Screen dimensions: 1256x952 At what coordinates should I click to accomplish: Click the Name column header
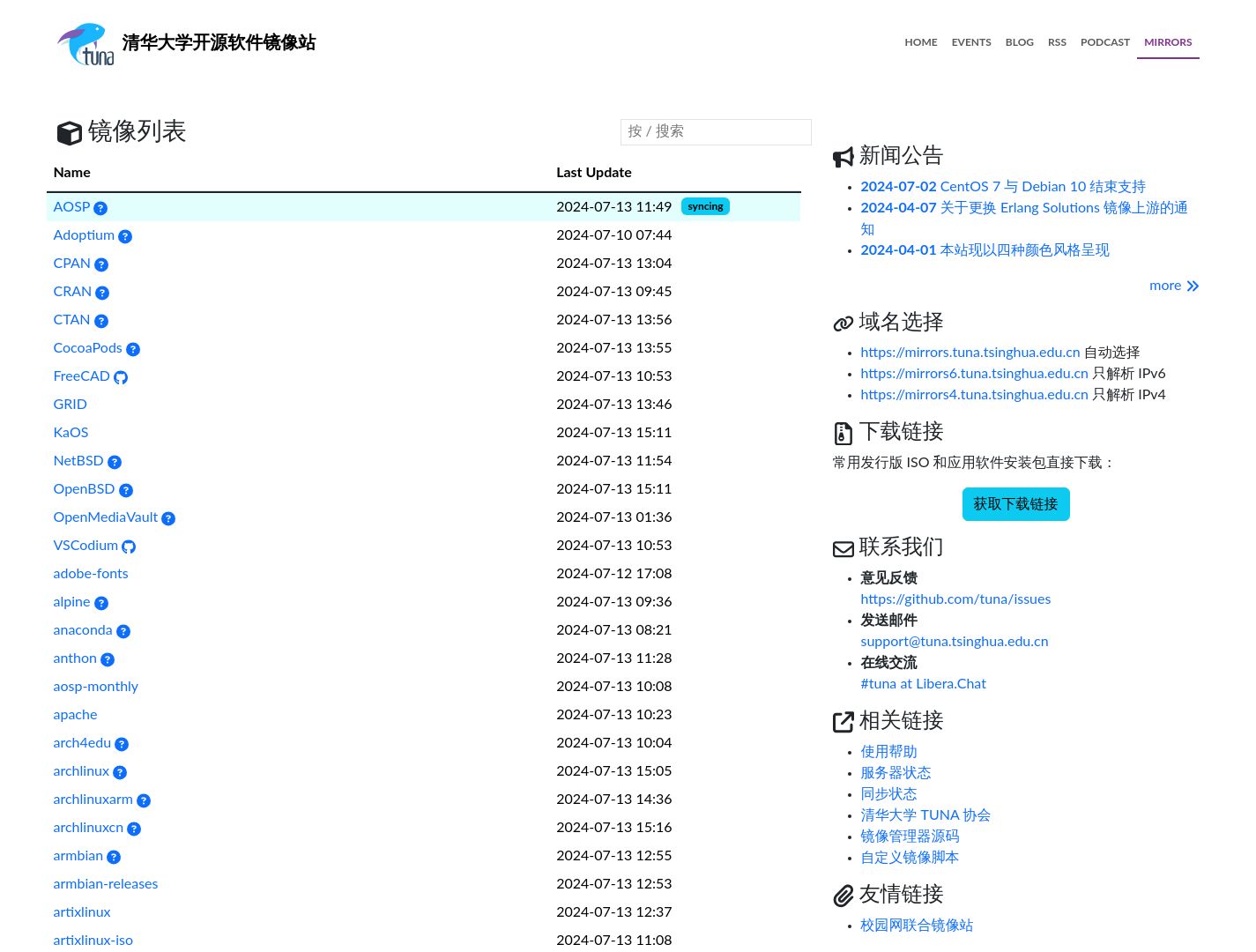coord(71,173)
